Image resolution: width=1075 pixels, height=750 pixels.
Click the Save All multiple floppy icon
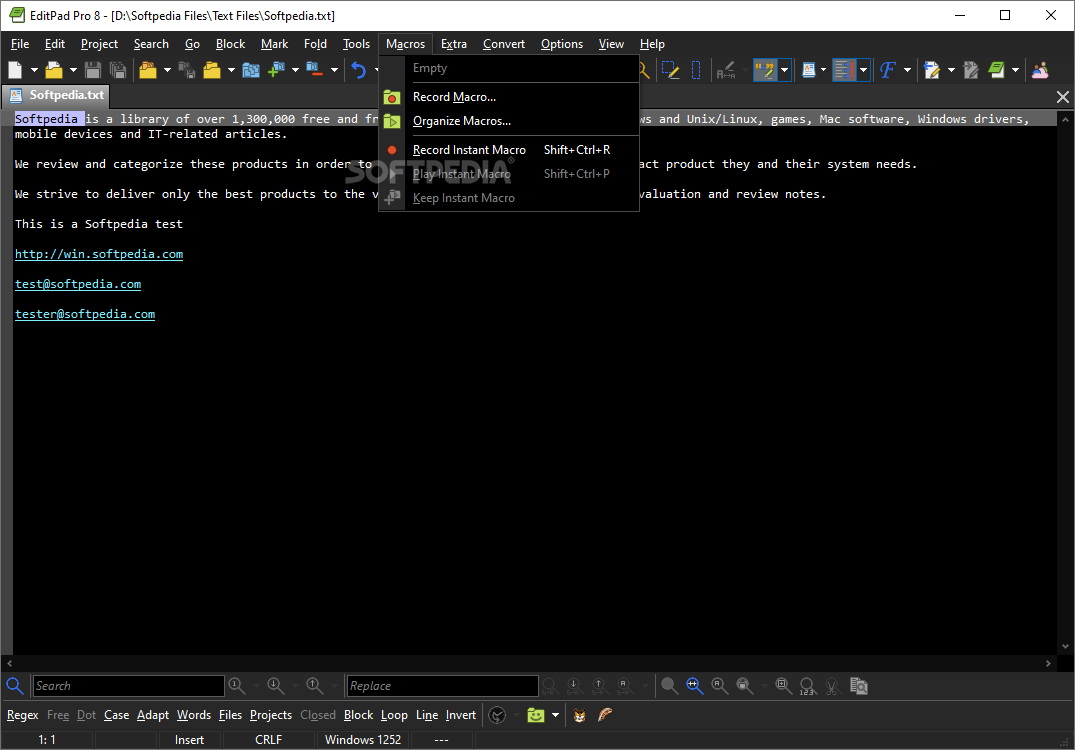(118, 70)
